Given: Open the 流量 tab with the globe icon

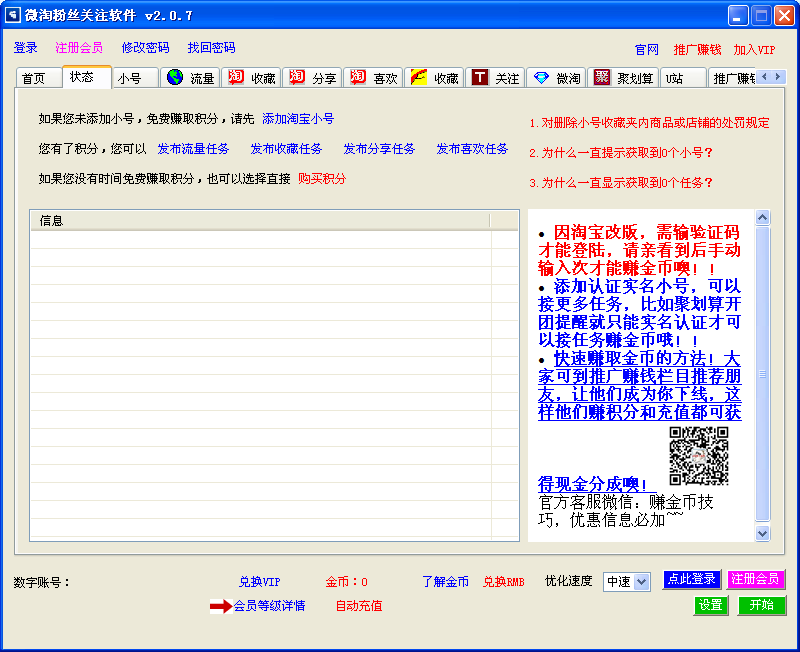Looking at the screenshot, I should (x=190, y=78).
